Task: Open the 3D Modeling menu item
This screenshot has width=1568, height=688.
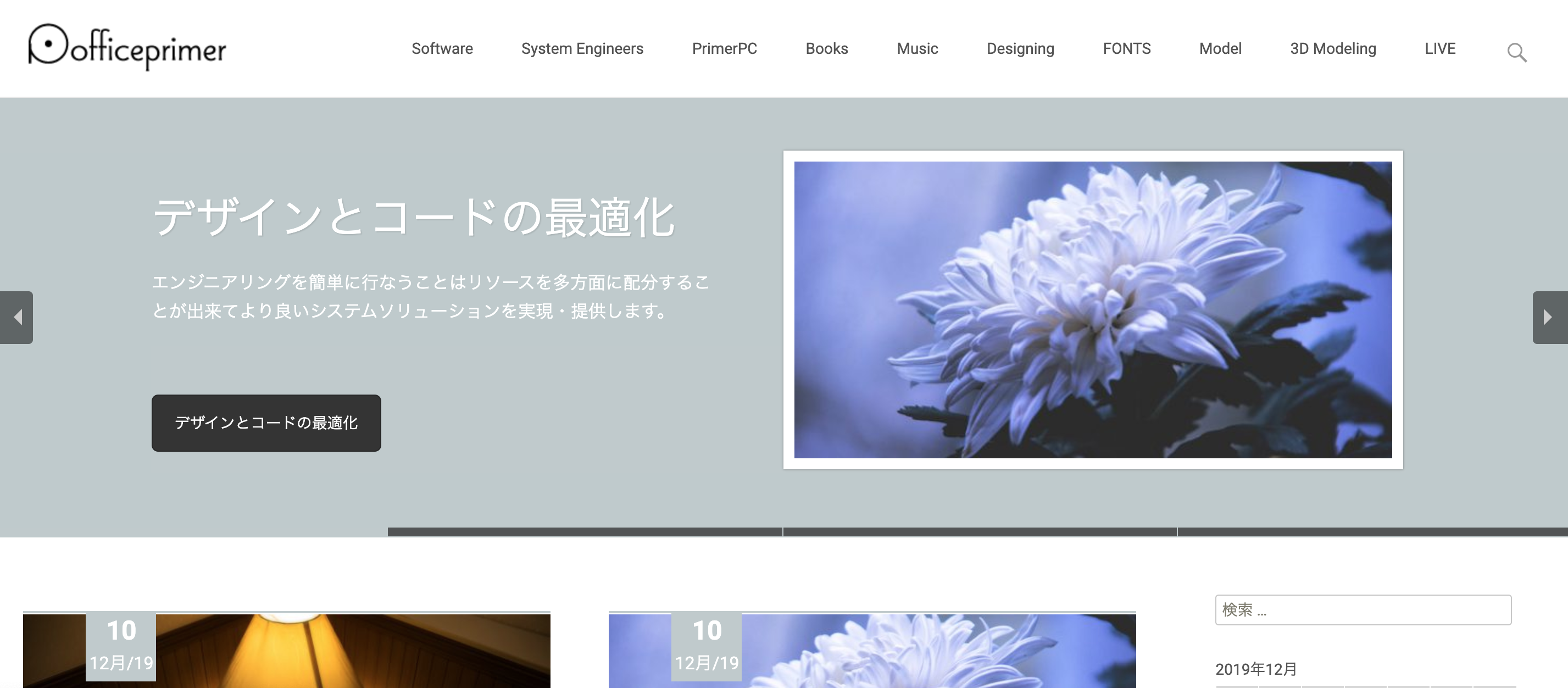Action: click(x=1333, y=49)
